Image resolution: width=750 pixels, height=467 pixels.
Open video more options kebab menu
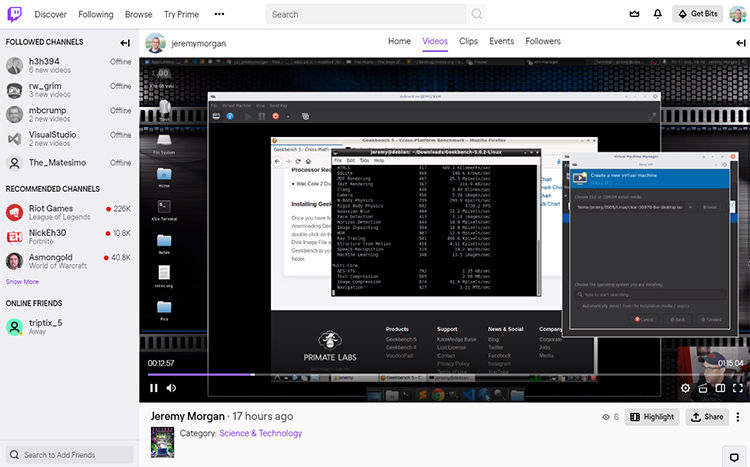pyautogui.click(x=738, y=417)
